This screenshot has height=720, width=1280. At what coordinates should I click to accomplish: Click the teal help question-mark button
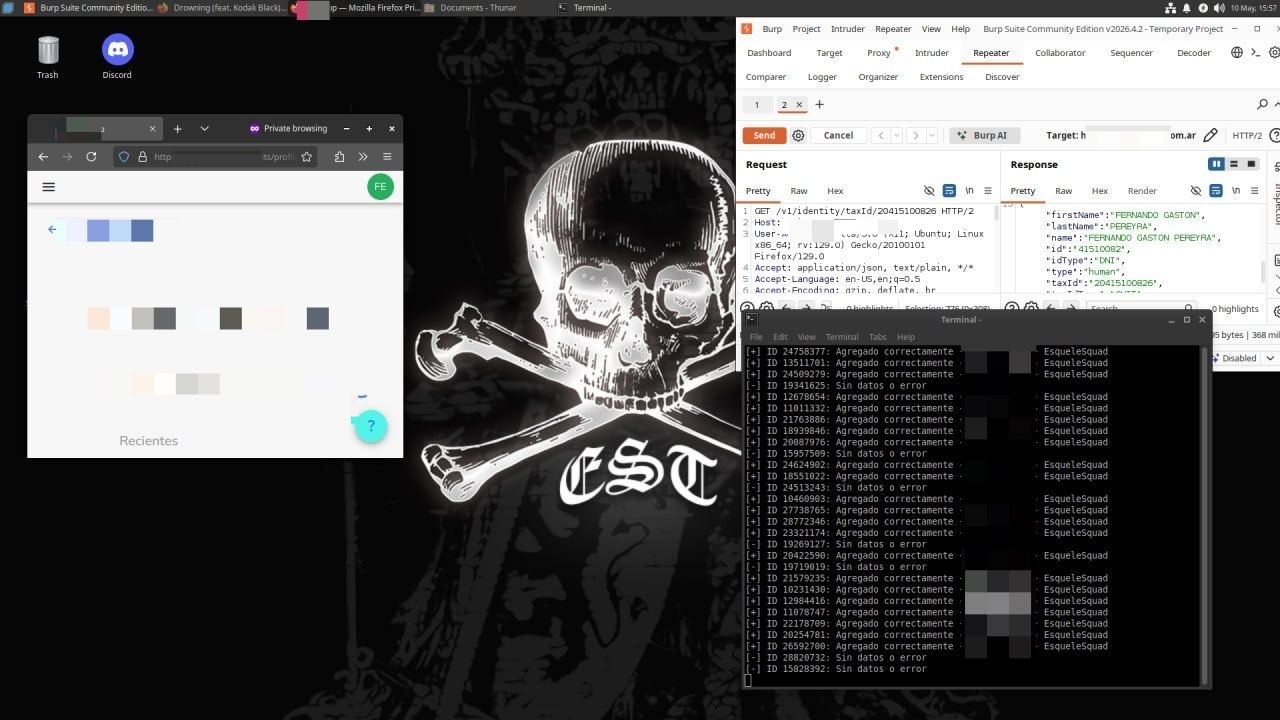371,426
